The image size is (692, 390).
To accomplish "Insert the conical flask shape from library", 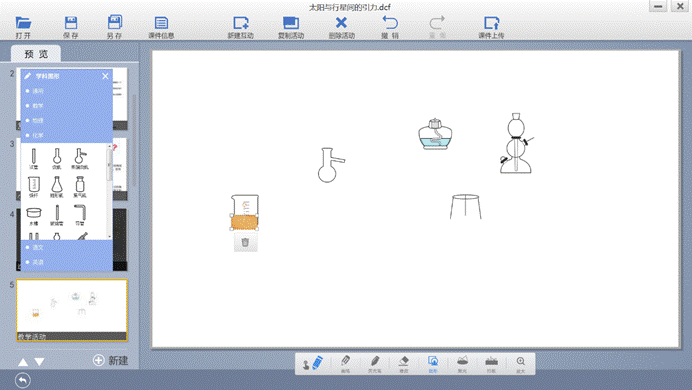I will click(x=56, y=187).
